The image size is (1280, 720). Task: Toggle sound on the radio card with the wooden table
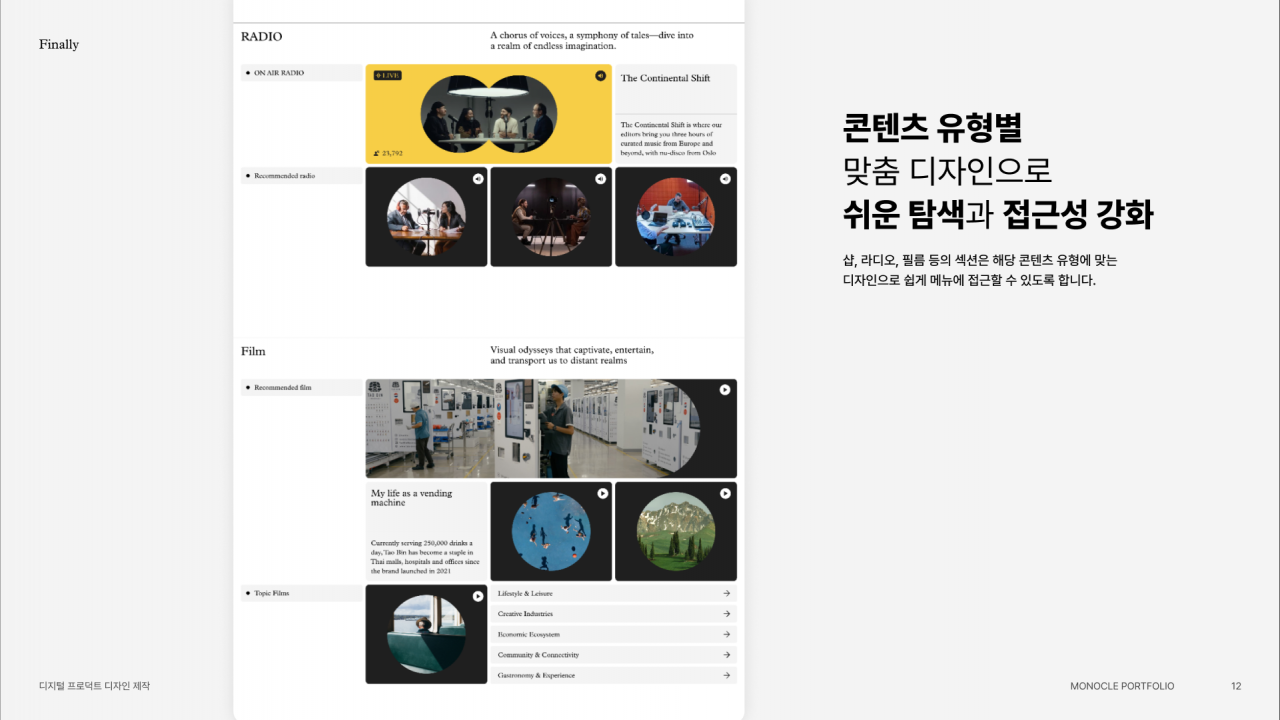477,179
